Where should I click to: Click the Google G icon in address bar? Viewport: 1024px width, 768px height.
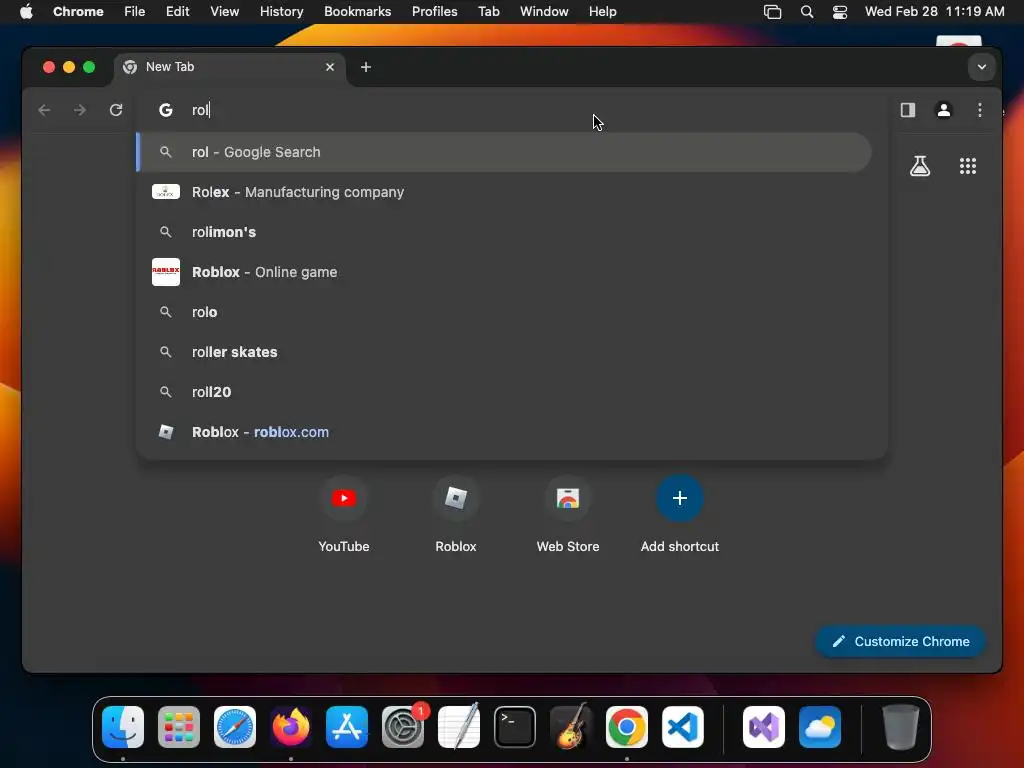click(166, 110)
